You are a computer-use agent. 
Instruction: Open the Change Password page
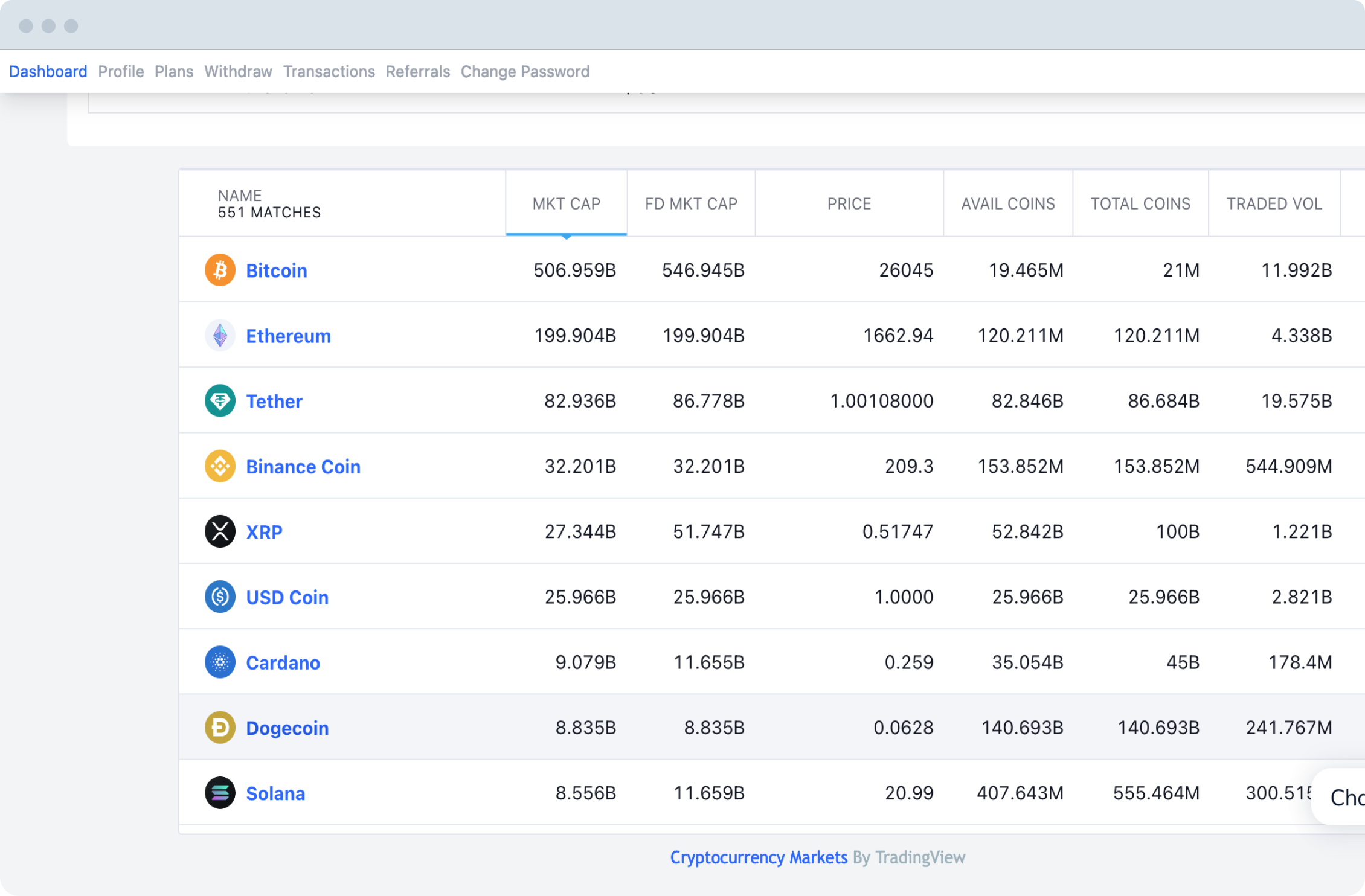[x=525, y=71]
